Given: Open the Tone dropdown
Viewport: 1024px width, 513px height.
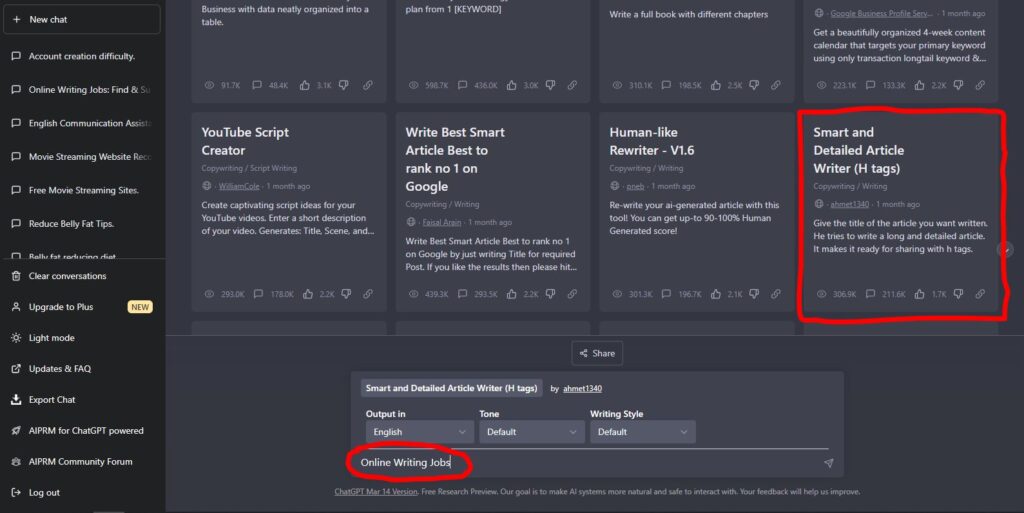Looking at the screenshot, I should click(532, 432).
